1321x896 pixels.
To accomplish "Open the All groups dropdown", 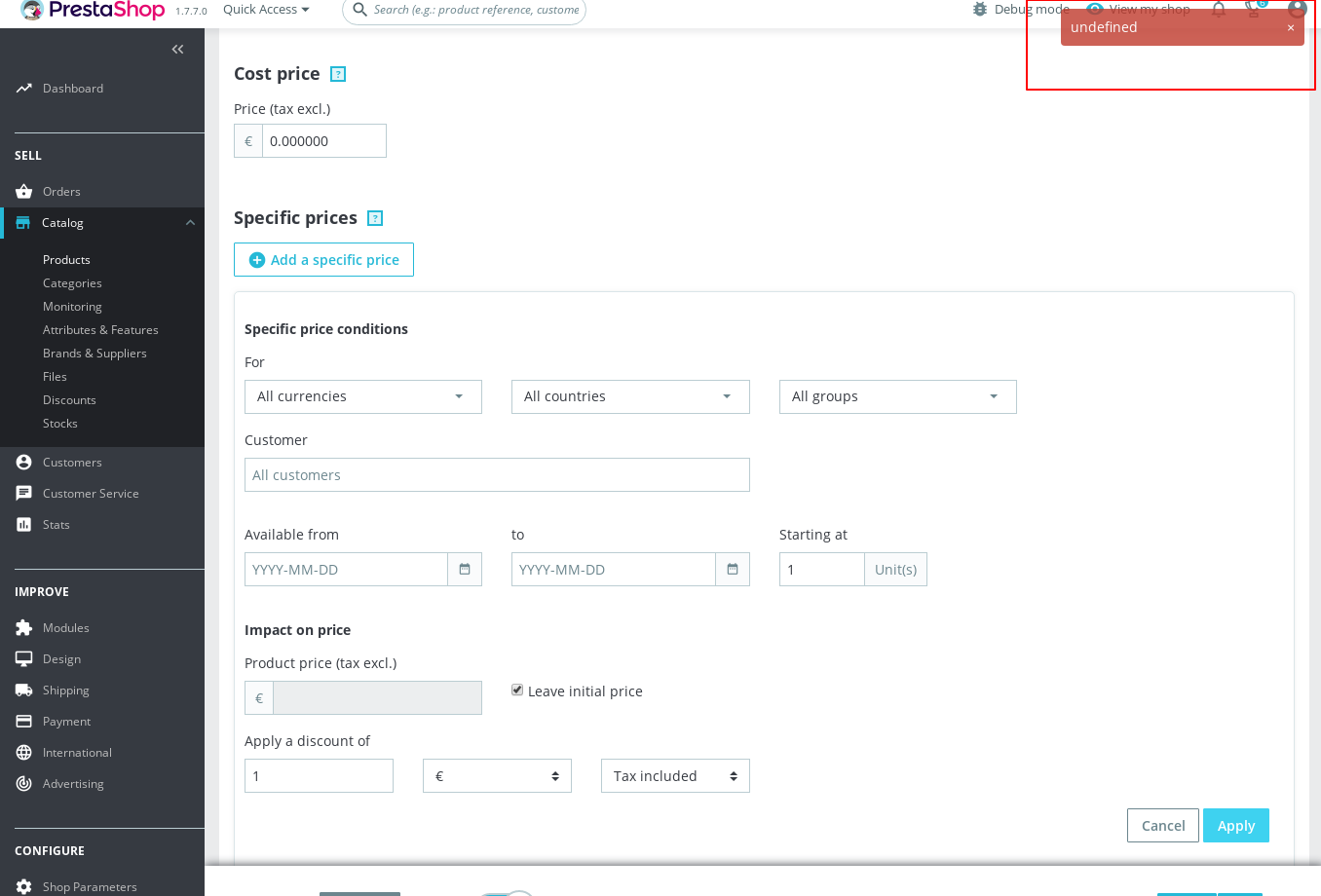I will pos(896,396).
